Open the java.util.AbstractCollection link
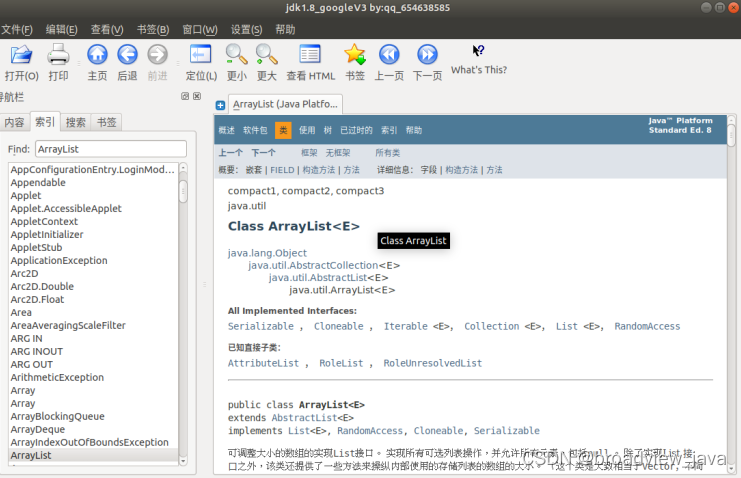This screenshot has width=741, height=478. click(x=313, y=265)
